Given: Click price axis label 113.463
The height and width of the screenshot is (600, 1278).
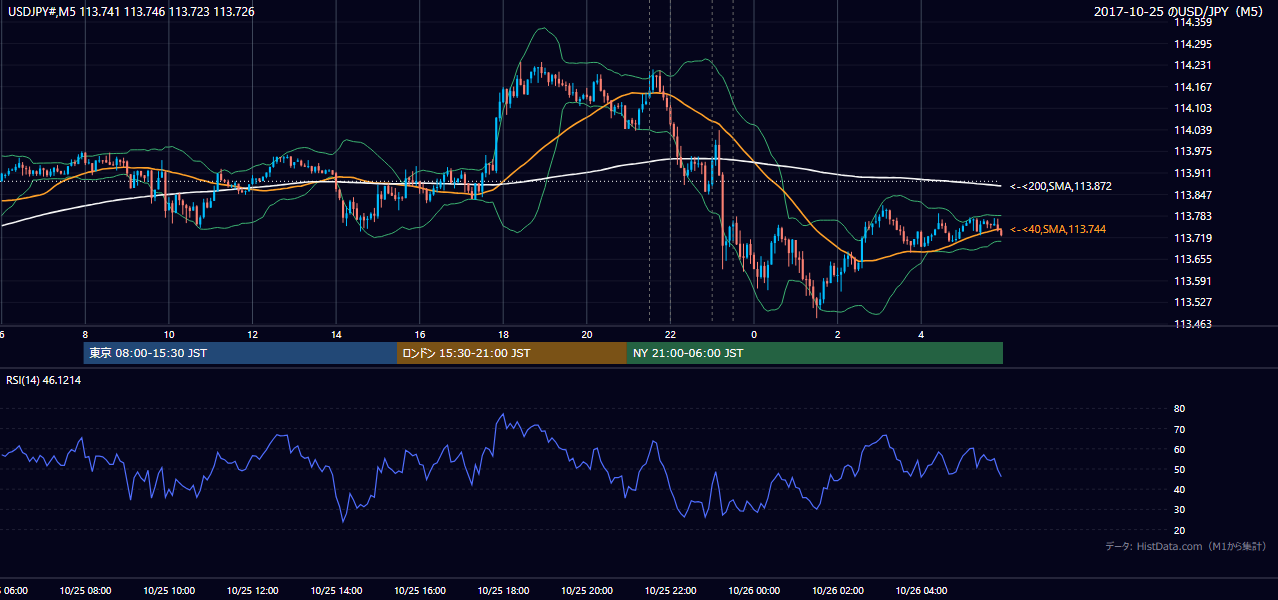Looking at the screenshot, I should pyautogui.click(x=1194, y=324).
